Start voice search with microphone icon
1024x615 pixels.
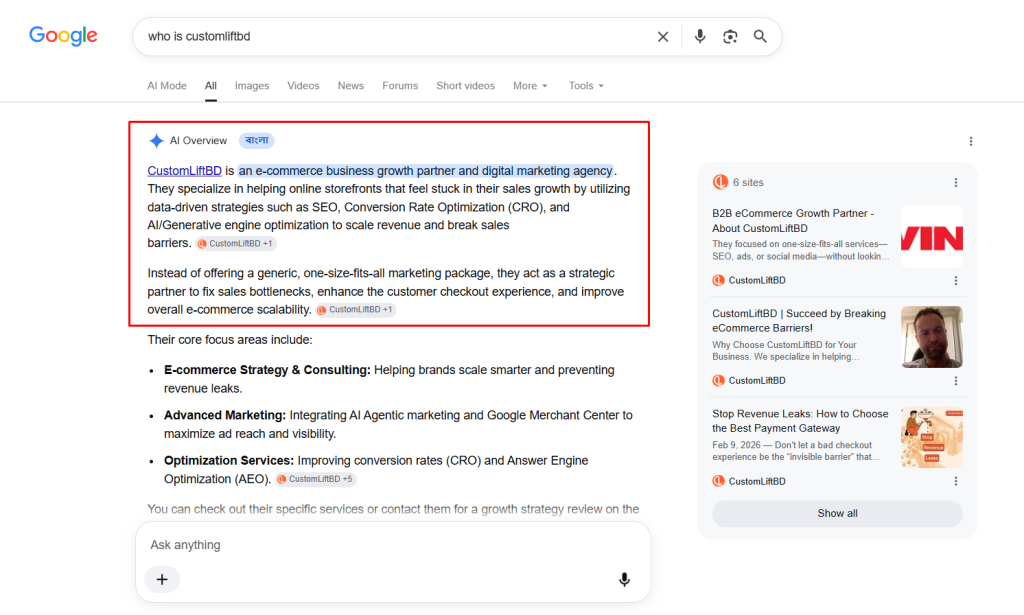click(699, 37)
